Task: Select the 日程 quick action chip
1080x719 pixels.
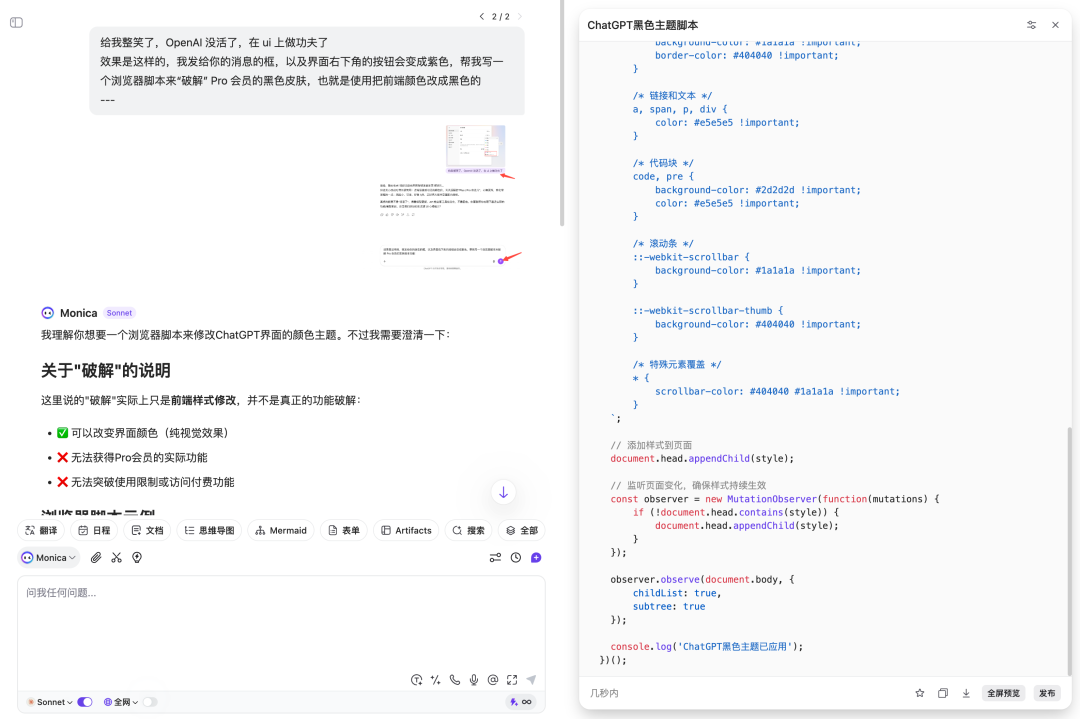Action: click(x=94, y=530)
